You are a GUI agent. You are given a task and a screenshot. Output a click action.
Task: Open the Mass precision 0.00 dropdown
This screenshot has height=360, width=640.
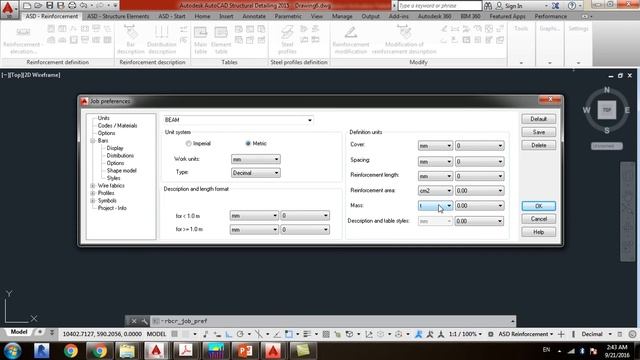(x=480, y=206)
